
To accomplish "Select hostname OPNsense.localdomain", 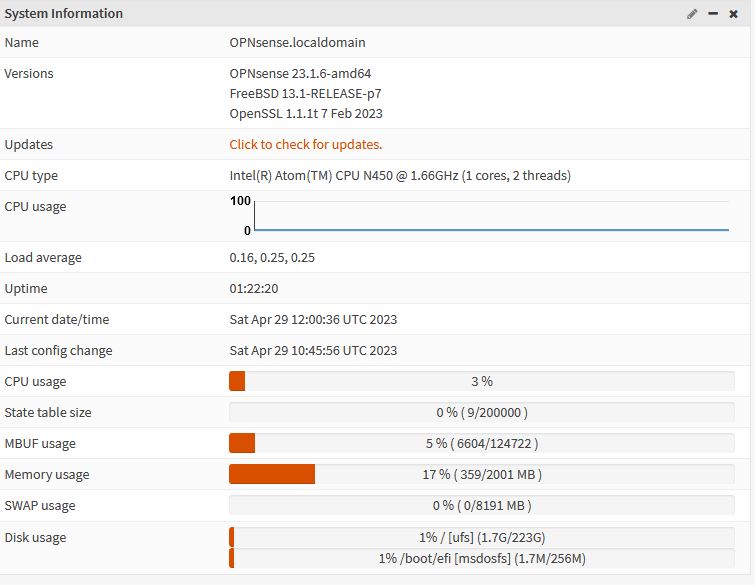I will click(x=298, y=42).
